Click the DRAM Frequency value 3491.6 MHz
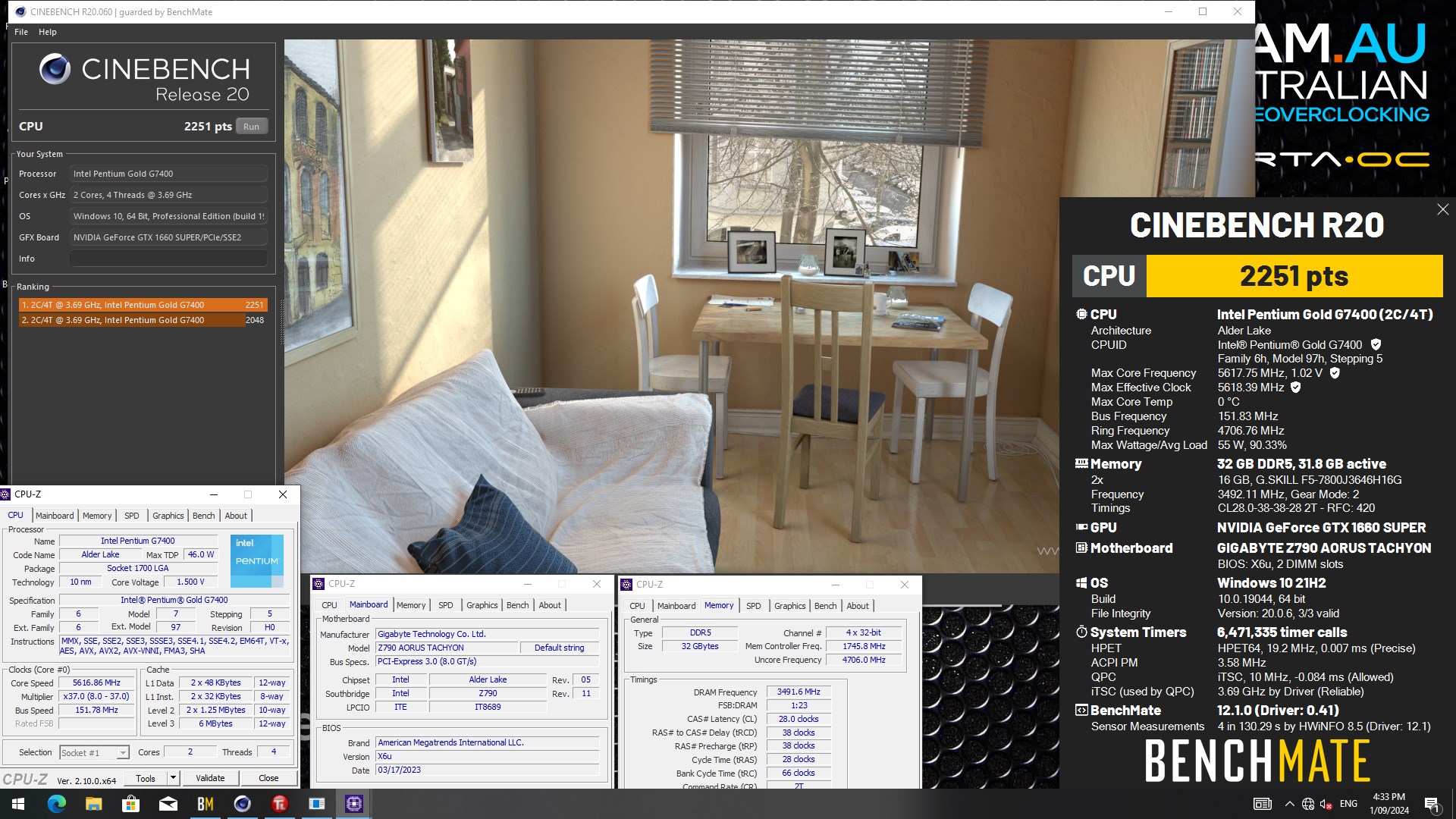Viewport: 1456px width, 819px height. 799,692
